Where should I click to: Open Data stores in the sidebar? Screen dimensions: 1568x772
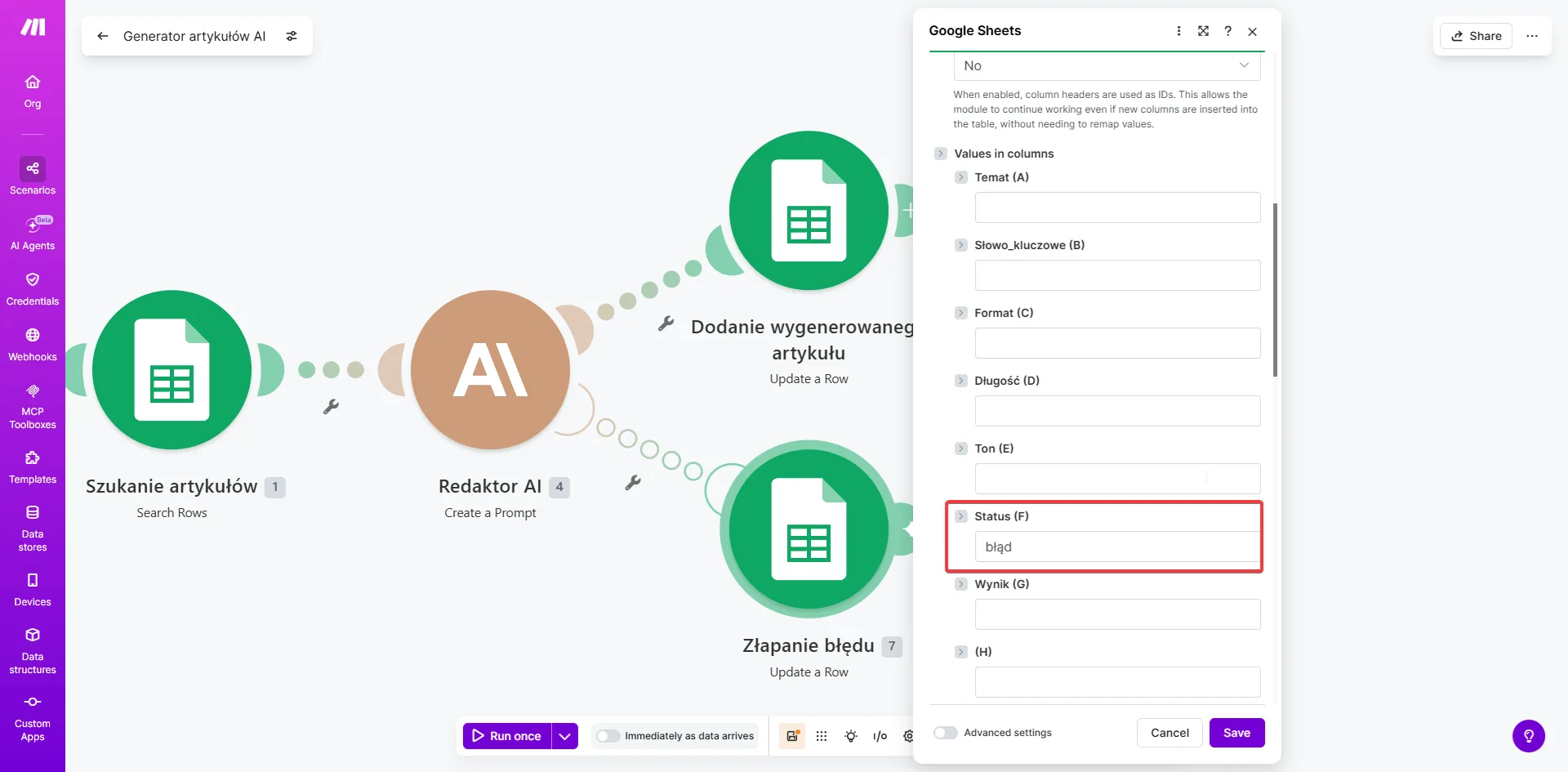coord(33,528)
